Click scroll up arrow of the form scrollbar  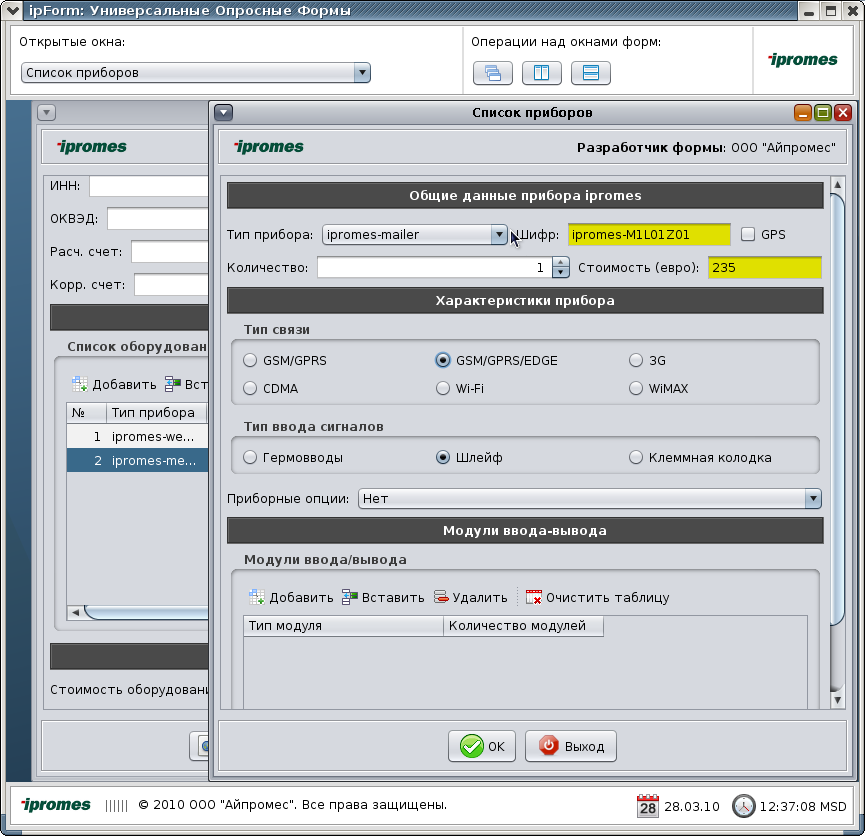(x=837, y=185)
